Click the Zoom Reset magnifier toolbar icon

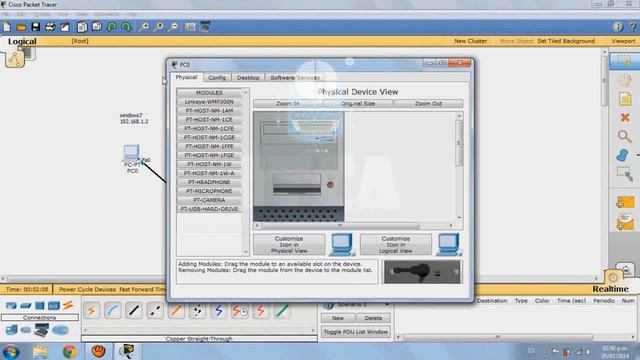click(x=158, y=27)
